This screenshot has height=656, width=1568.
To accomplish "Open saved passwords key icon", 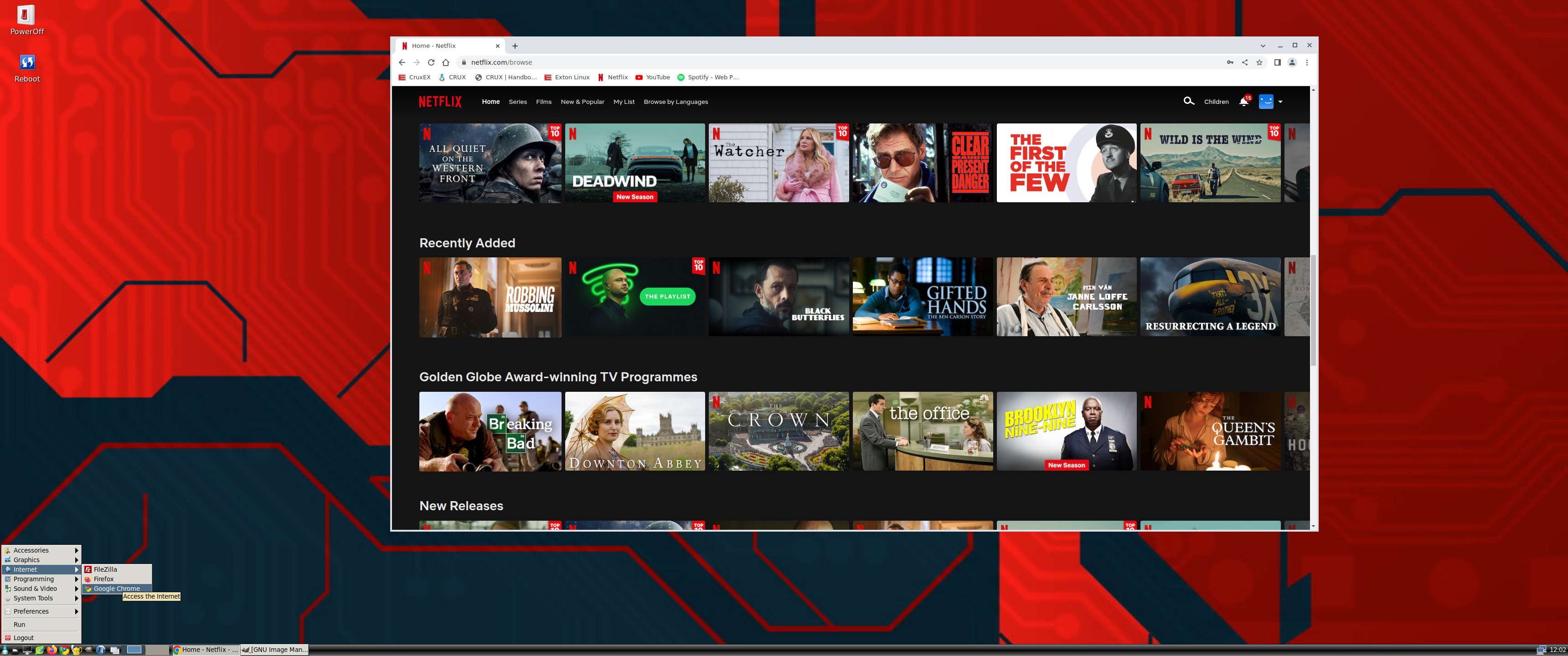I will coord(1230,63).
